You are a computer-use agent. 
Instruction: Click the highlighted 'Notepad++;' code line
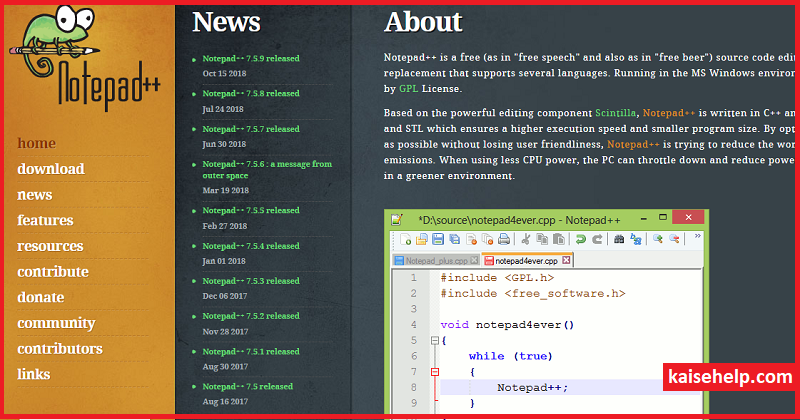(x=532, y=387)
